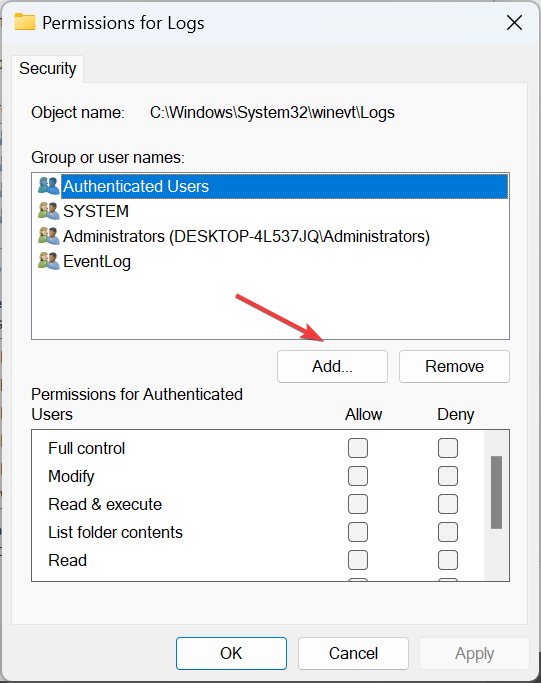Viewport: 541px width, 683px height.
Task: Click the Object name label
Action: pyautogui.click(x=78, y=113)
